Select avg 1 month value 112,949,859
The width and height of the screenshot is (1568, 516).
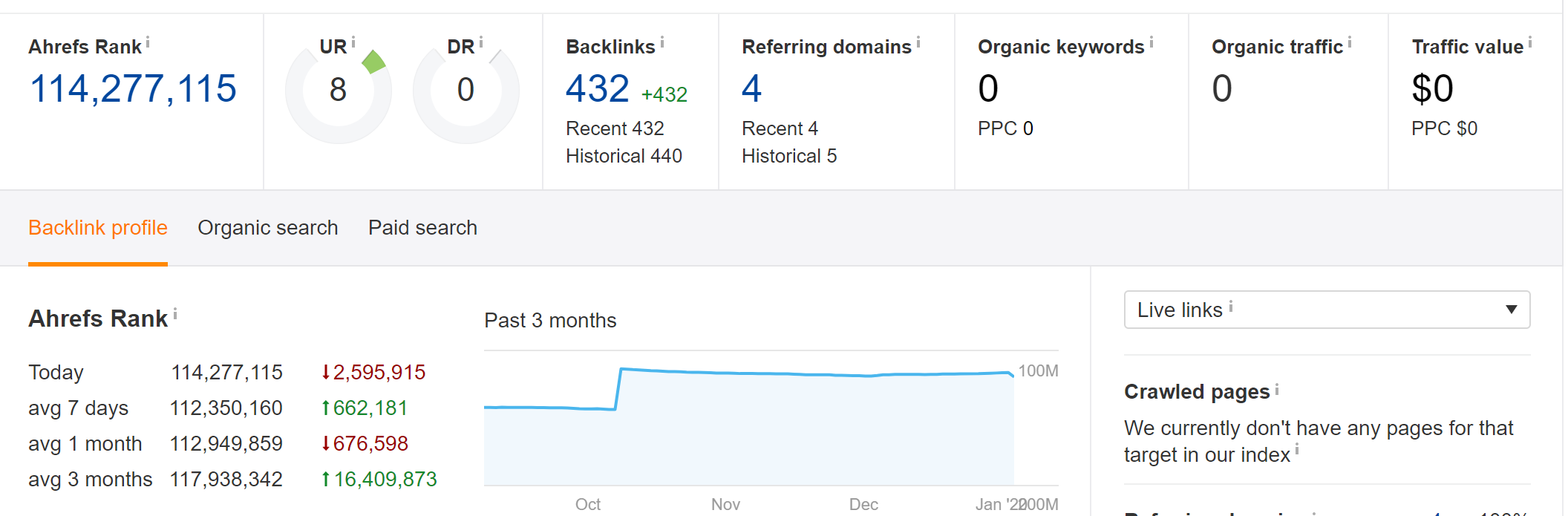[226, 443]
